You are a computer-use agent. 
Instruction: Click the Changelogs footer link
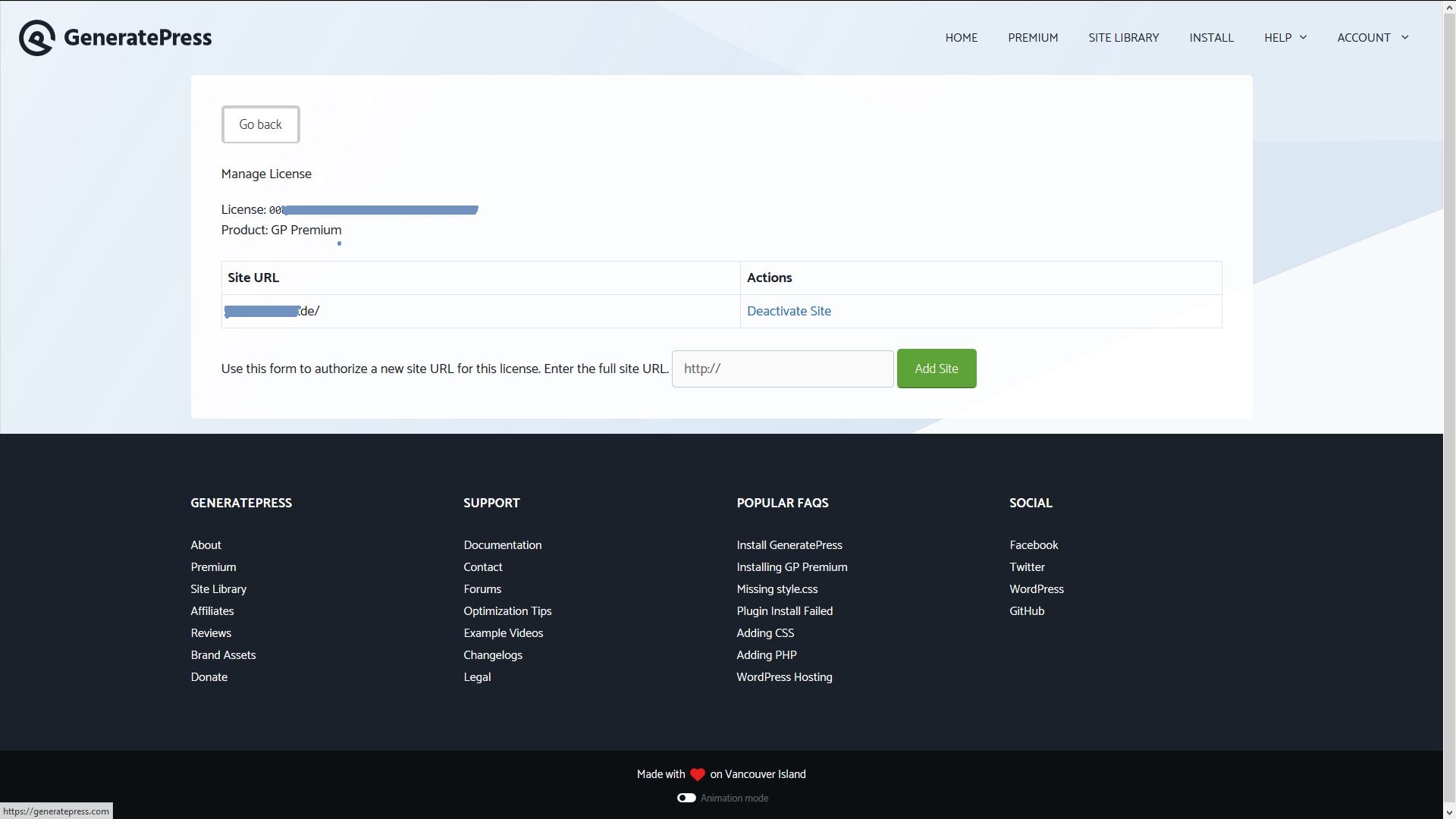492,655
